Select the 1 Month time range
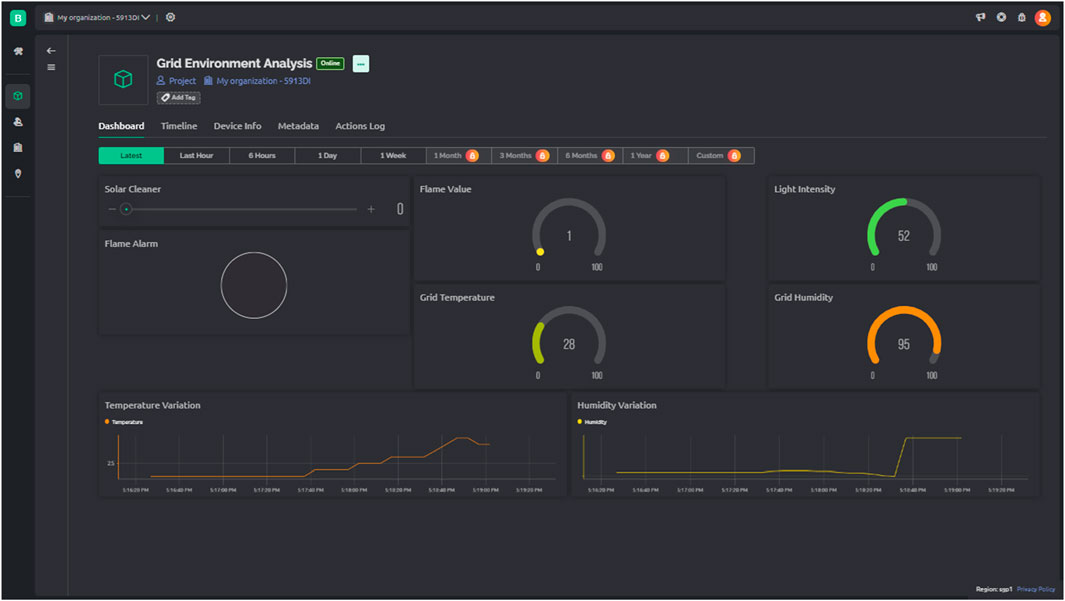The height and width of the screenshot is (601, 1065). tap(458, 156)
